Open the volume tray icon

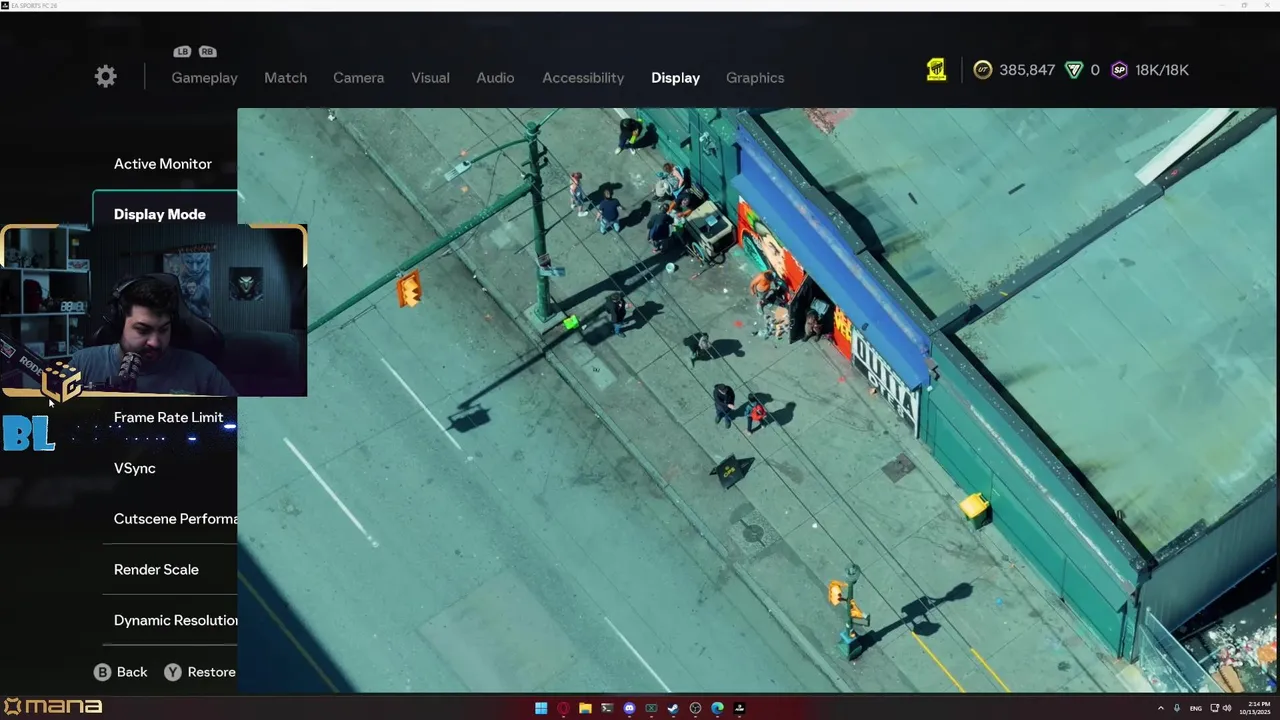tap(1227, 708)
